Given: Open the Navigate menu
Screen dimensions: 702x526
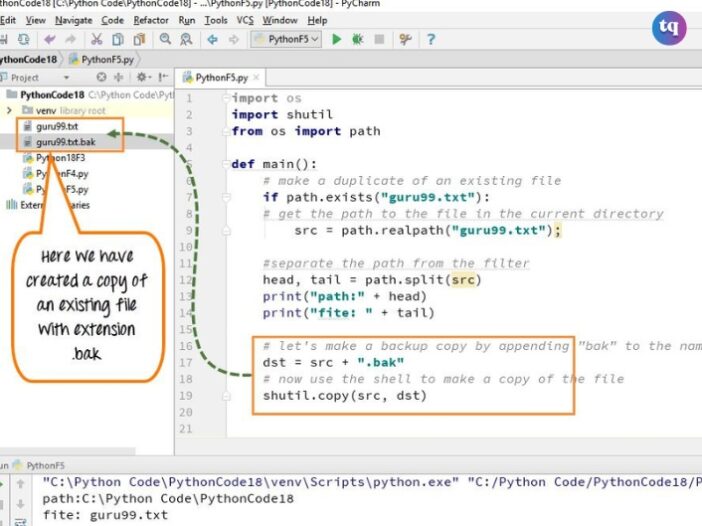Looking at the screenshot, I should coord(73,20).
